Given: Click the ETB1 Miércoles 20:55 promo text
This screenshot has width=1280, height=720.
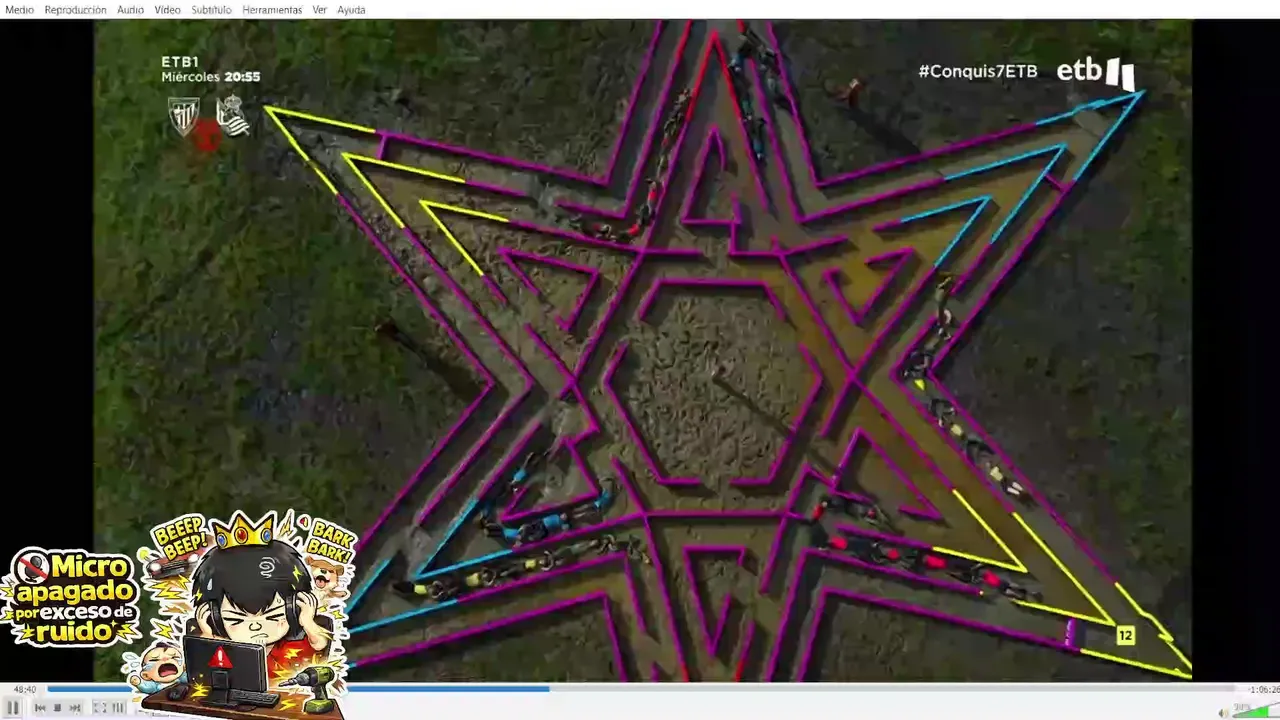Looking at the screenshot, I should (x=210, y=69).
